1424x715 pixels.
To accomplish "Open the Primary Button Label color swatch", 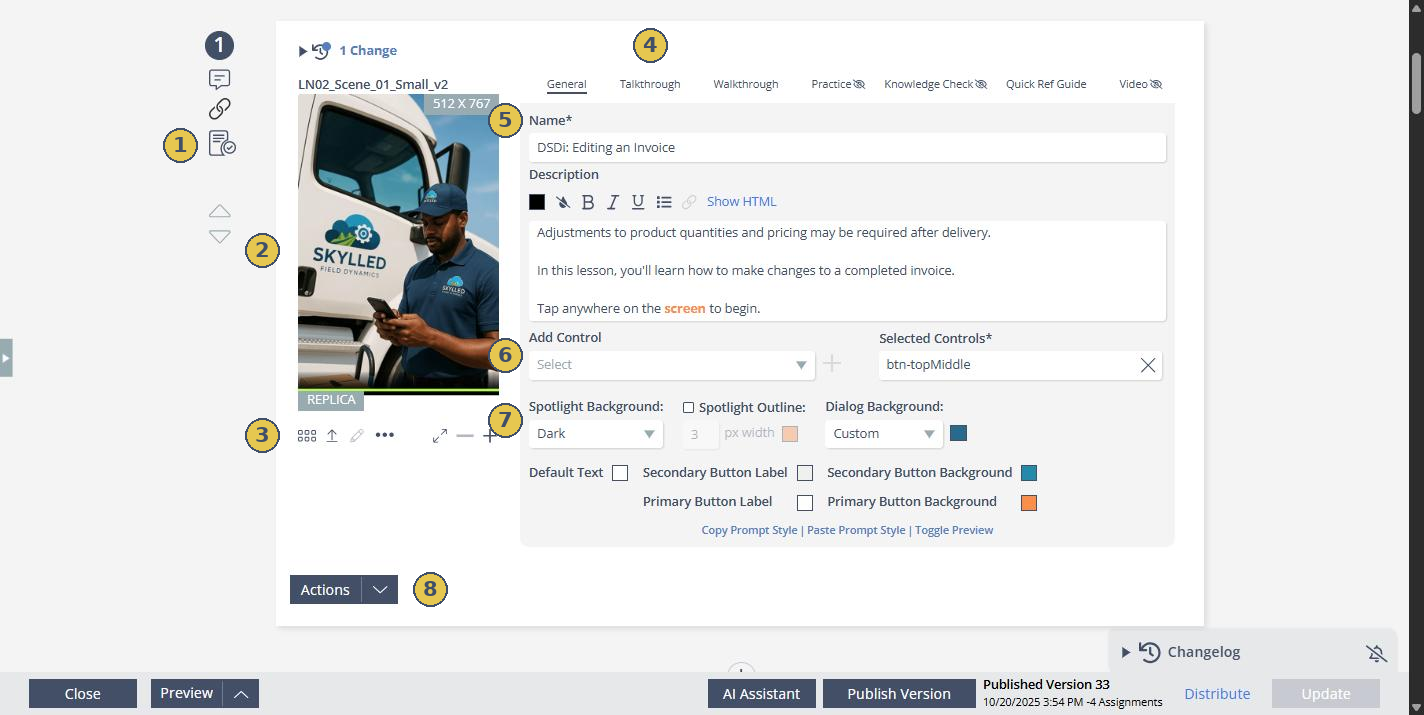I will pyautogui.click(x=805, y=502).
